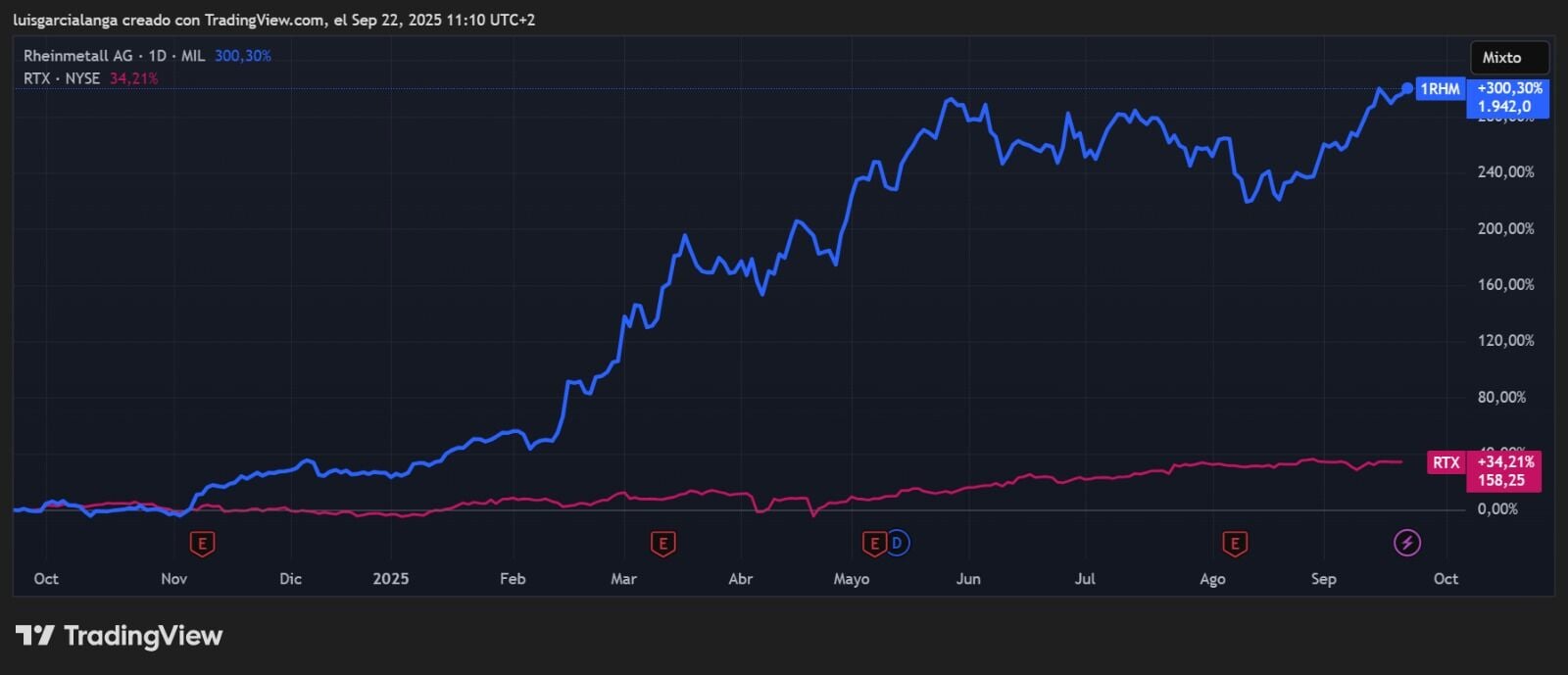Click the blue endpoint dot on the Rheinmetall line
This screenshot has width=1568, height=675.
click(1407, 89)
